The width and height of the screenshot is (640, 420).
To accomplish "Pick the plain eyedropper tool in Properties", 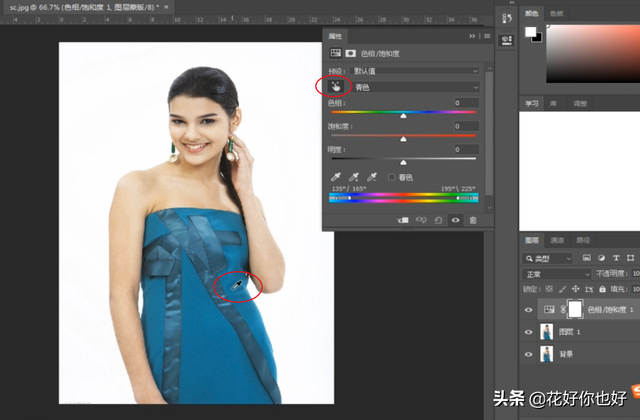I will 336,177.
